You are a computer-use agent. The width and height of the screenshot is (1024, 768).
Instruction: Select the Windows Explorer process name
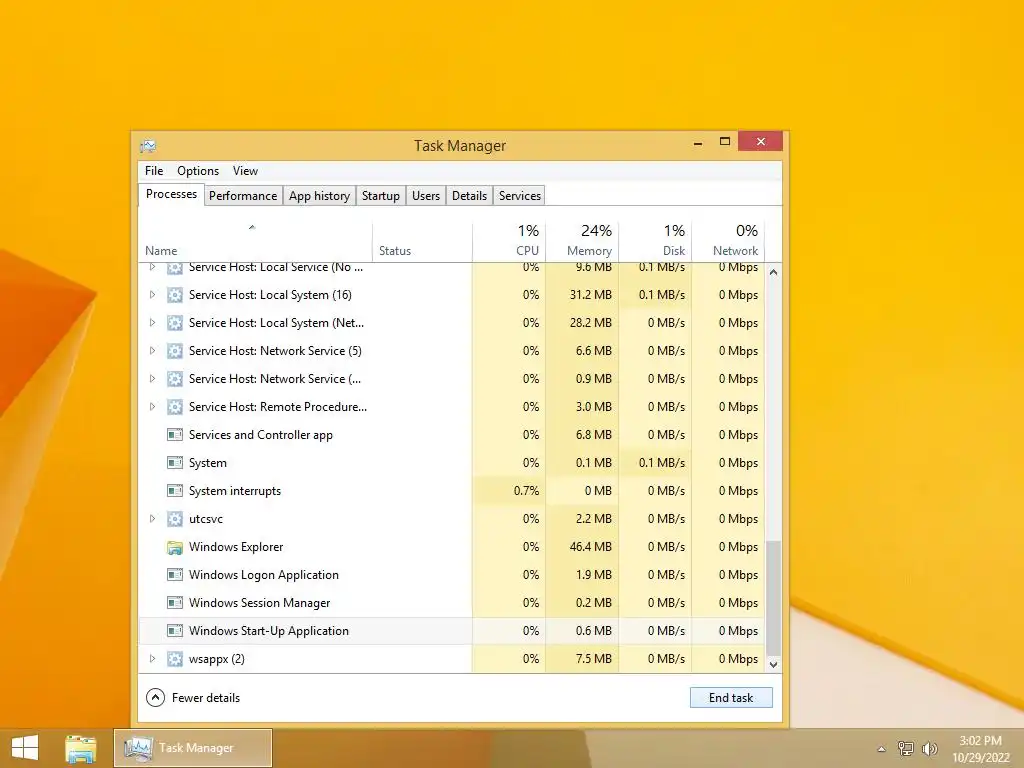pos(236,547)
